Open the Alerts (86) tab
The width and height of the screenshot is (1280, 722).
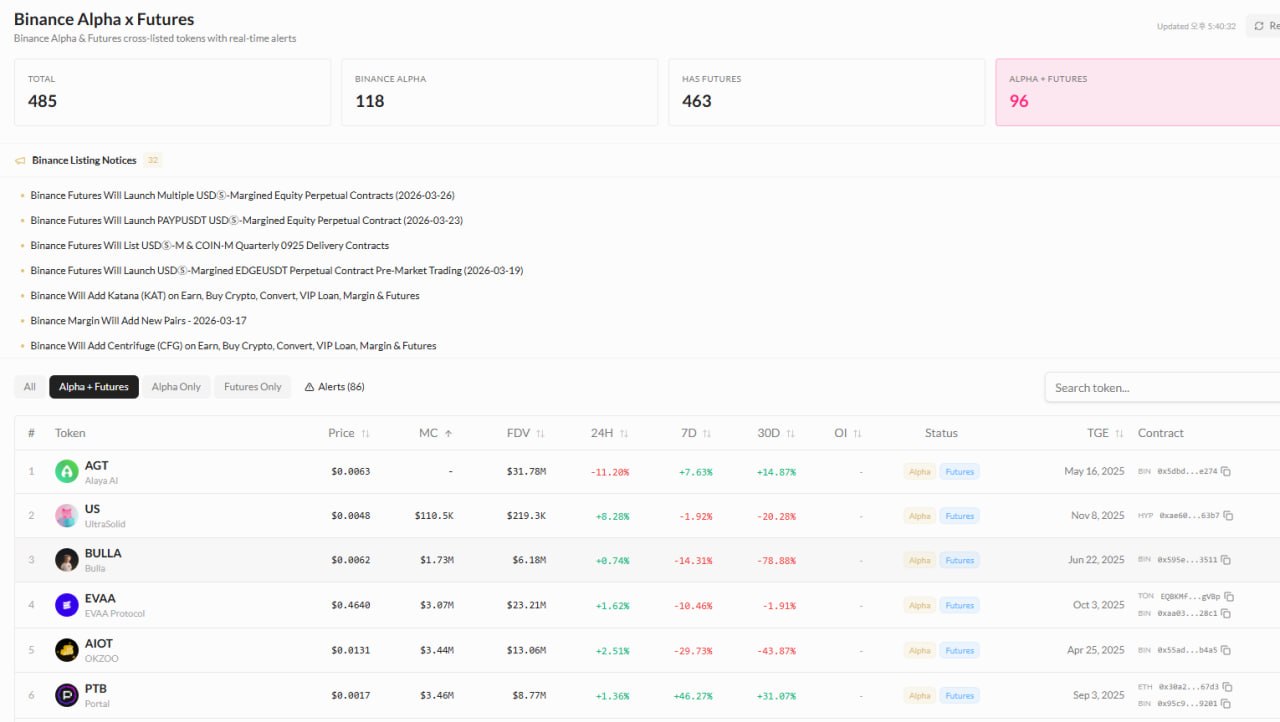[x=334, y=387]
